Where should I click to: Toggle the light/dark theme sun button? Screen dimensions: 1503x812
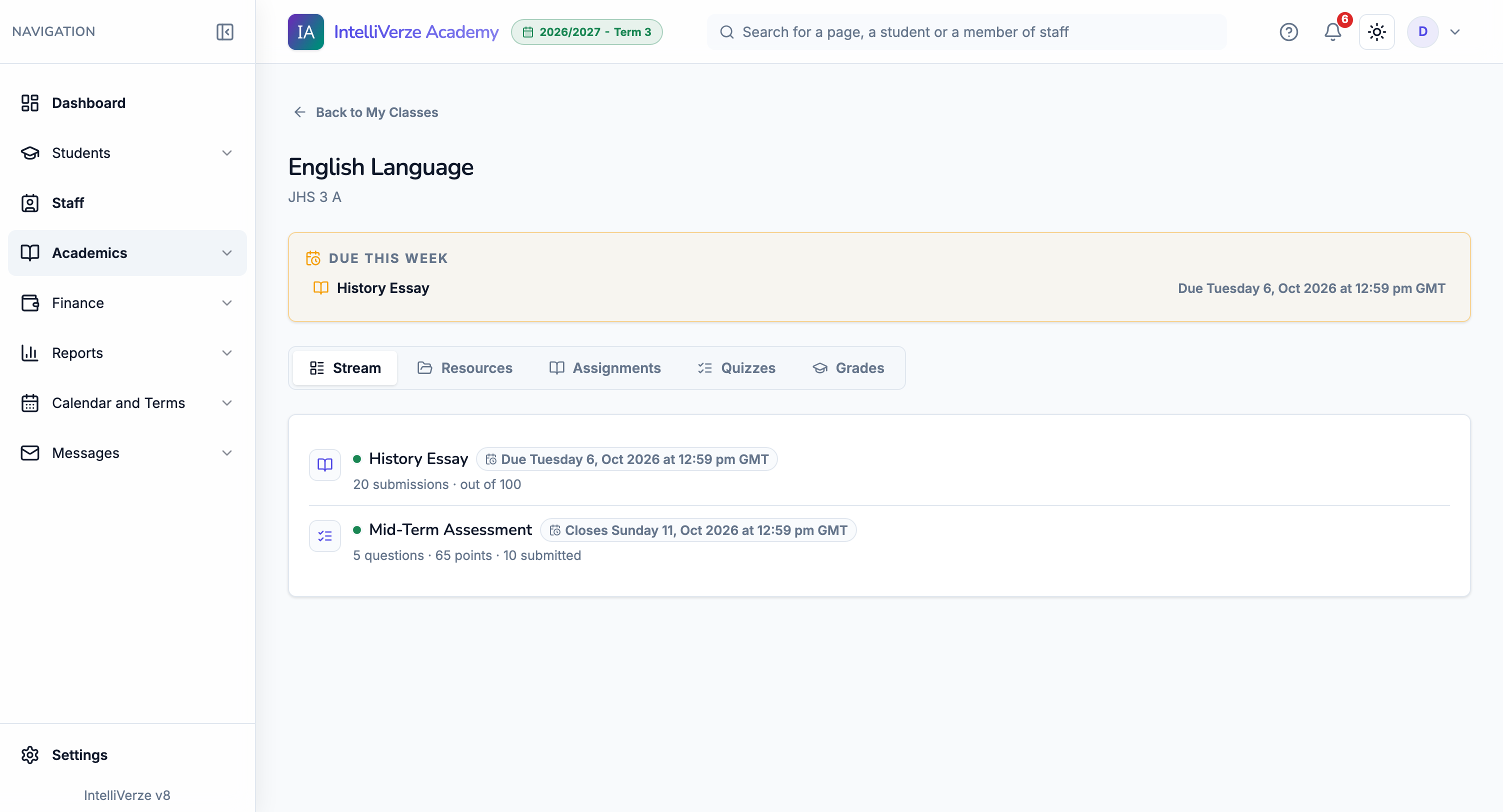[x=1377, y=31]
